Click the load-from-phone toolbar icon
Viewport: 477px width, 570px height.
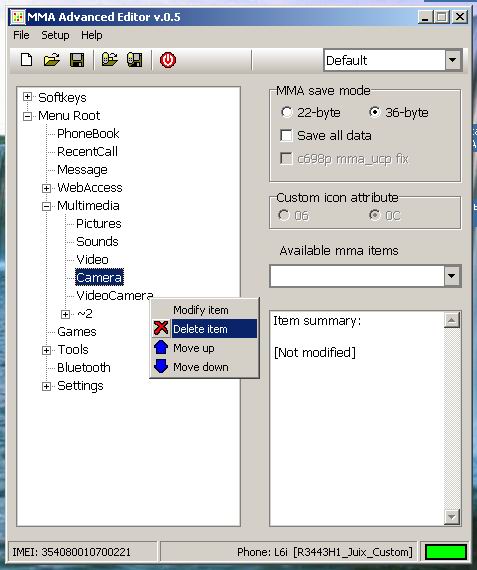coord(109,60)
